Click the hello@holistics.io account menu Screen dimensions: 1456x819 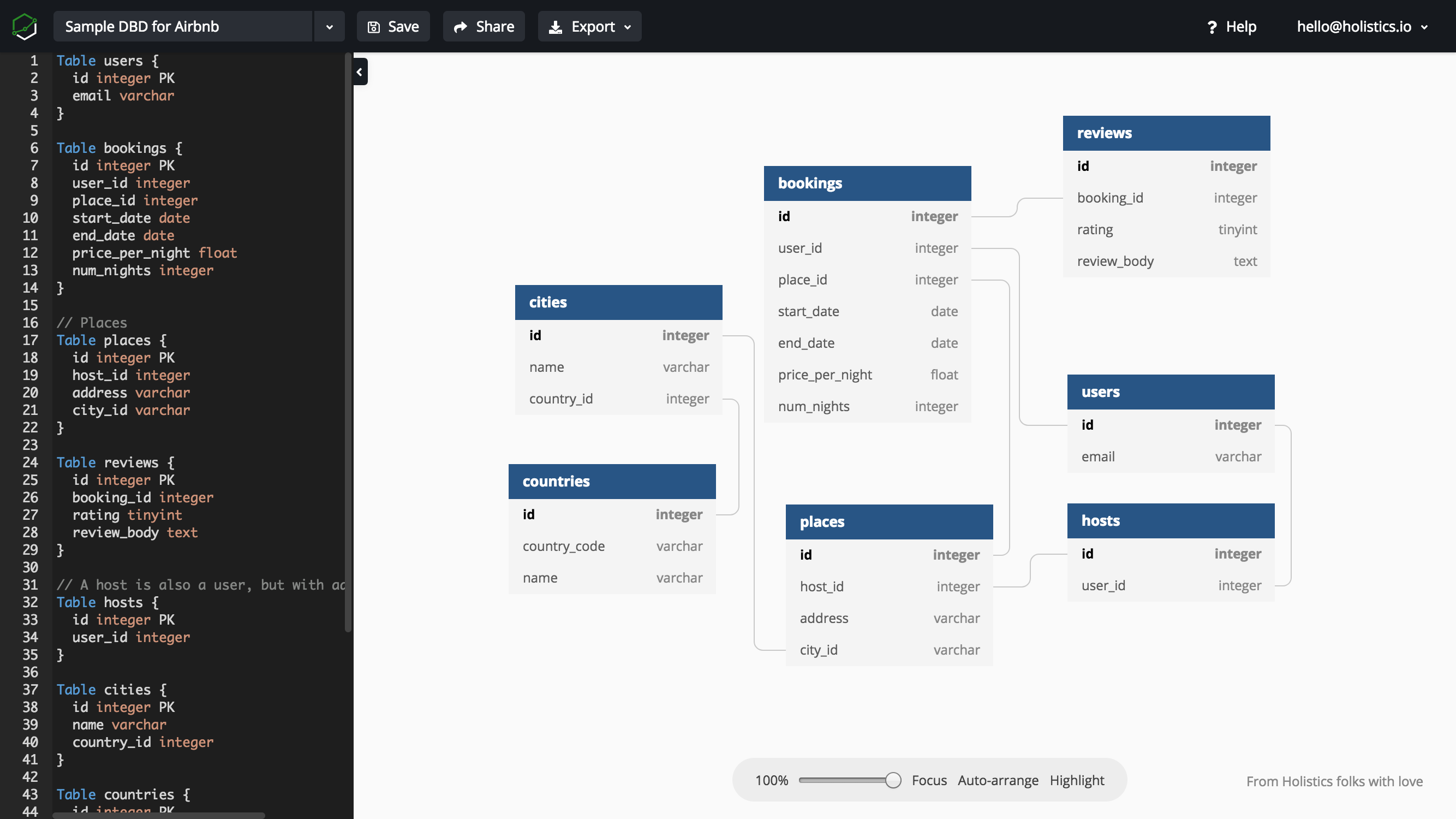click(x=1356, y=26)
